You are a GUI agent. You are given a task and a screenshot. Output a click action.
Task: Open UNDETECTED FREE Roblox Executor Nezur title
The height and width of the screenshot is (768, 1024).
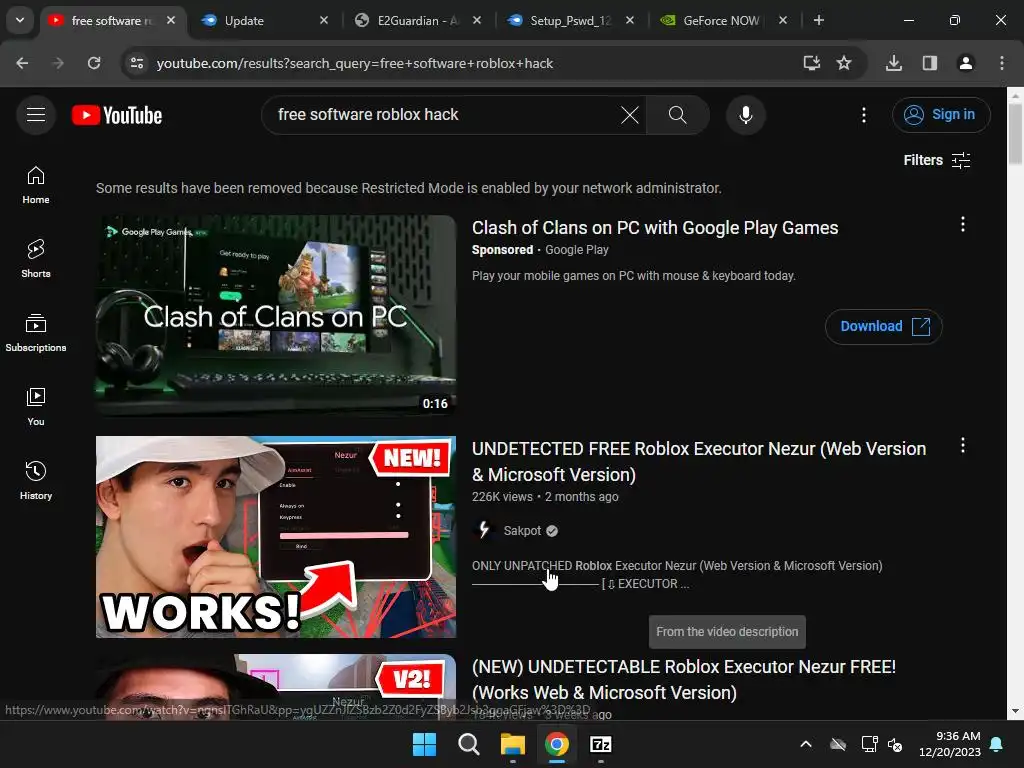tap(699, 462)
